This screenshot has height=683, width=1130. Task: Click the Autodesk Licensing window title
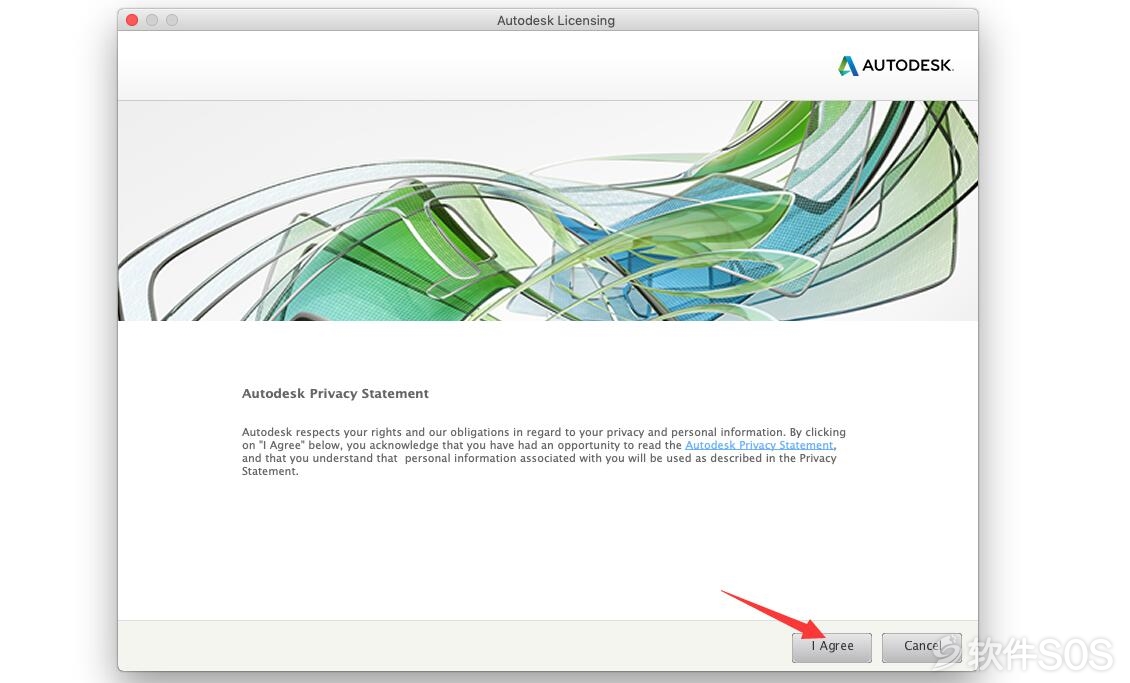coord(556,21)
